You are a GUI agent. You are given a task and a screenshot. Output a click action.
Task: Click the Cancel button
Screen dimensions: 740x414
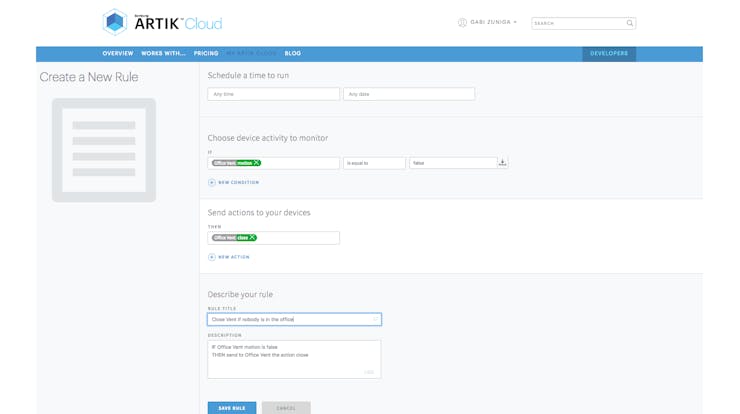pos(286,407)
